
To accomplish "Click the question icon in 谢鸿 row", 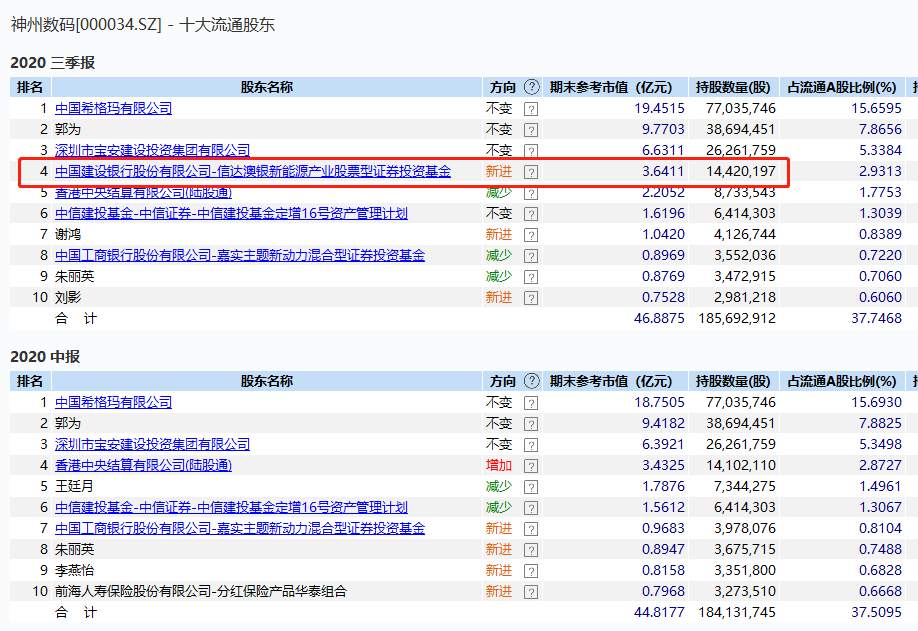I will coord(531,235).
